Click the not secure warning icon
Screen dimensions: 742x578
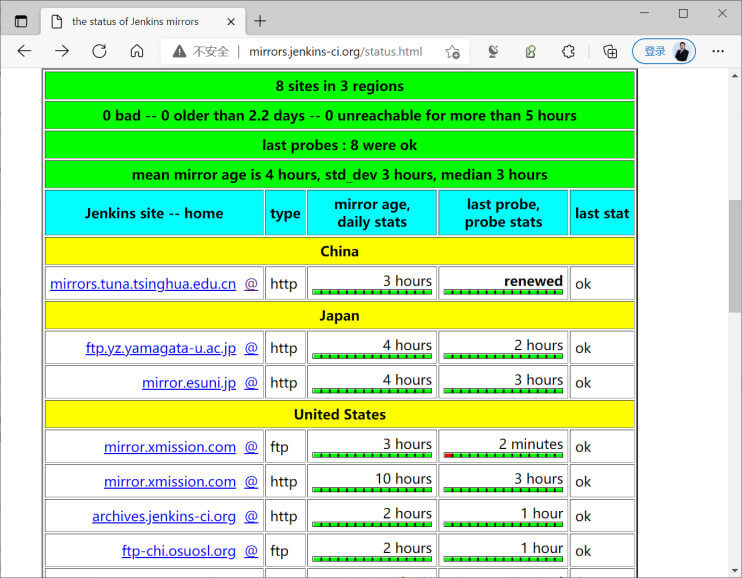[x=179, y=51]
